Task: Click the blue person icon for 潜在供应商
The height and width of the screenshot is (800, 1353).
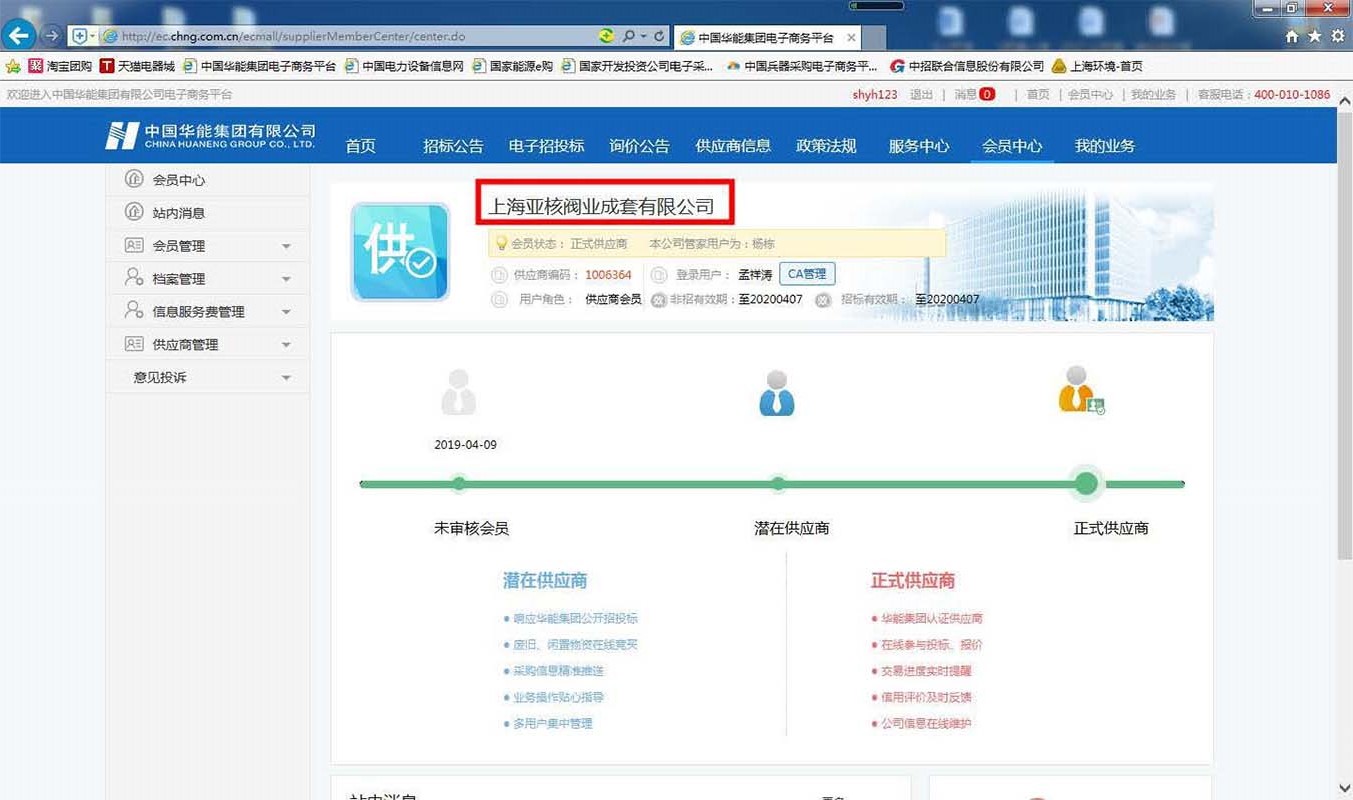Action: pos(777,392)
